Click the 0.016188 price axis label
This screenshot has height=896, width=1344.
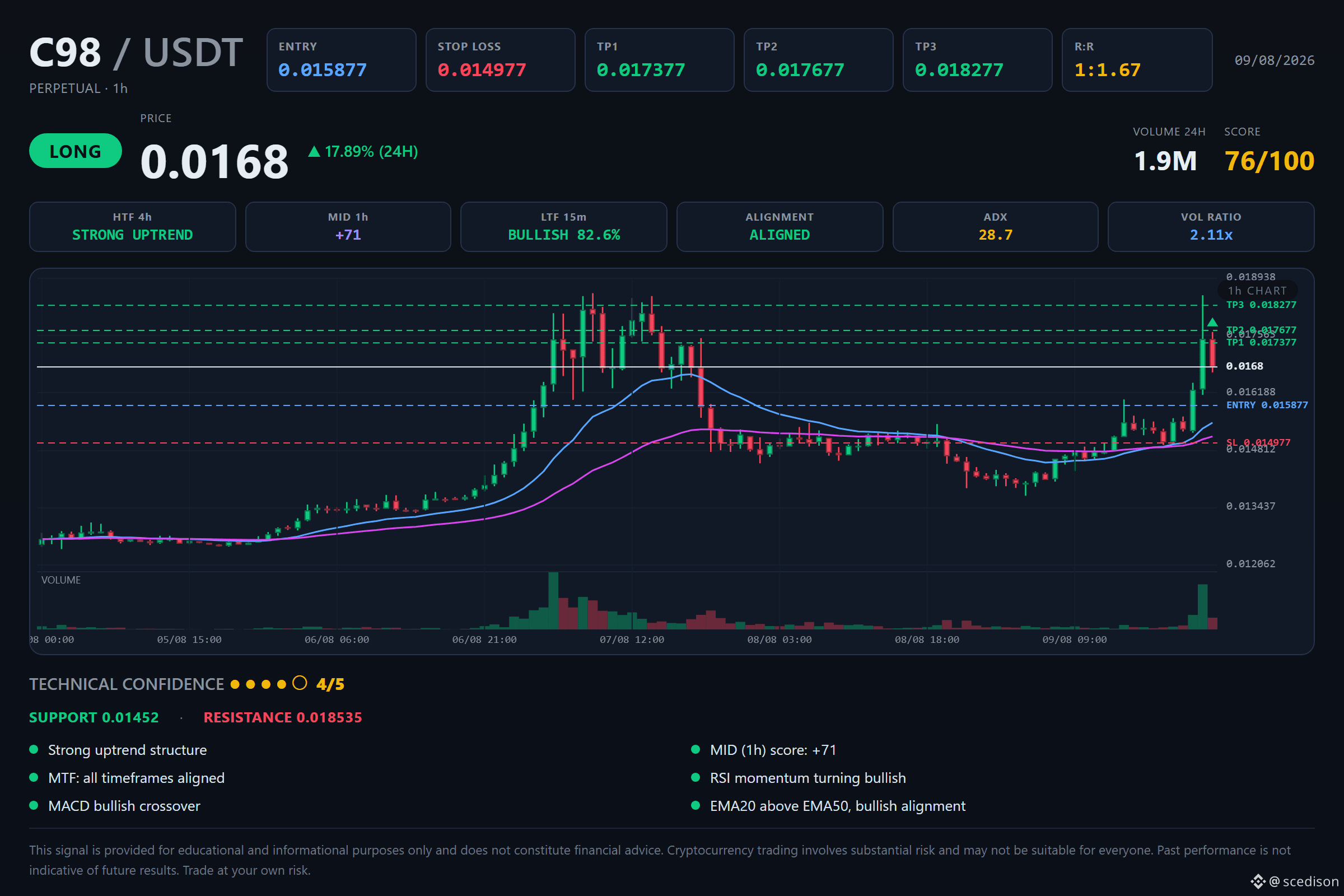click(x=1251, y=392)
